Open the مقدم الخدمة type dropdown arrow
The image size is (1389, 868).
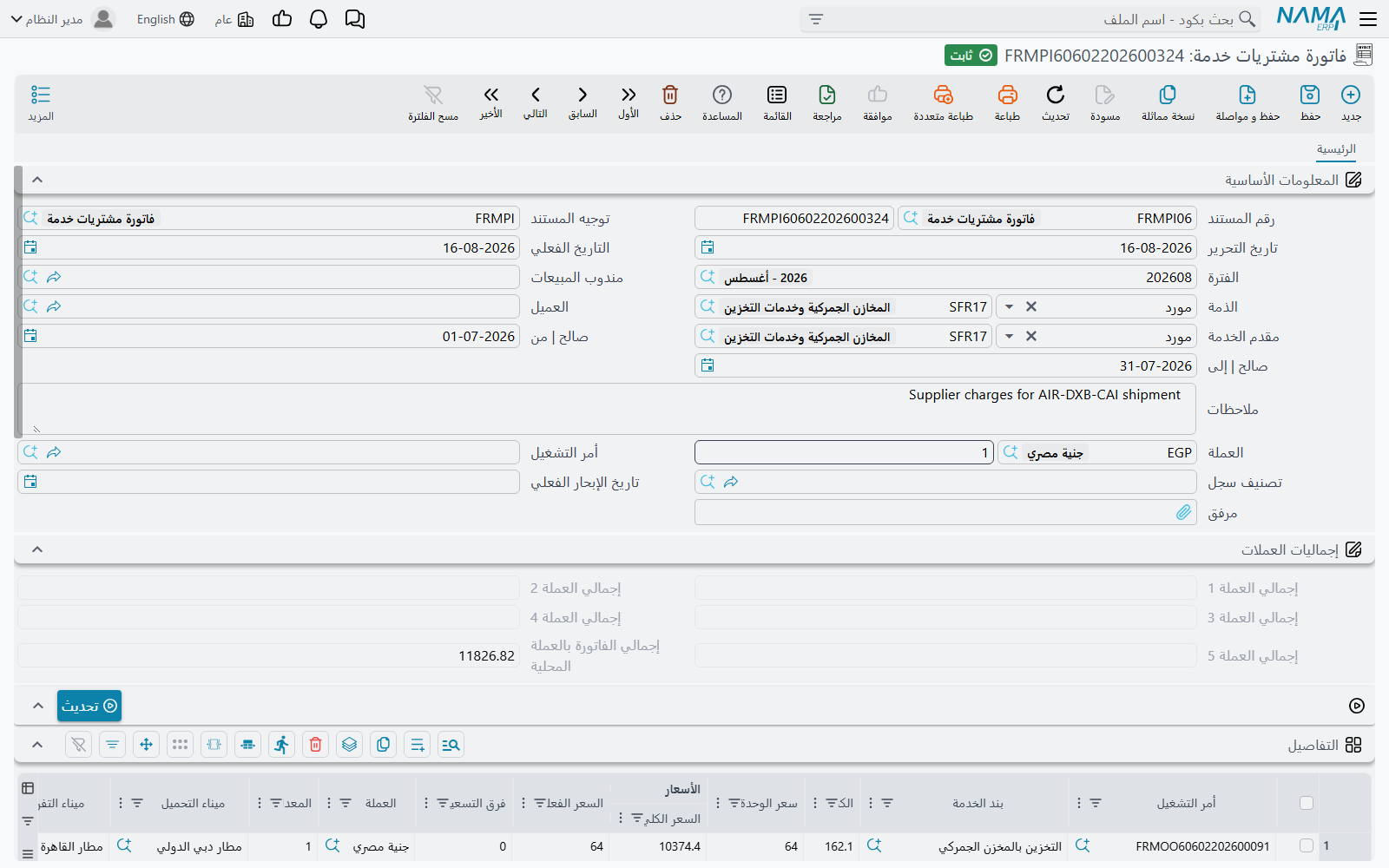pyautogui.click(x=1009, y=336)
